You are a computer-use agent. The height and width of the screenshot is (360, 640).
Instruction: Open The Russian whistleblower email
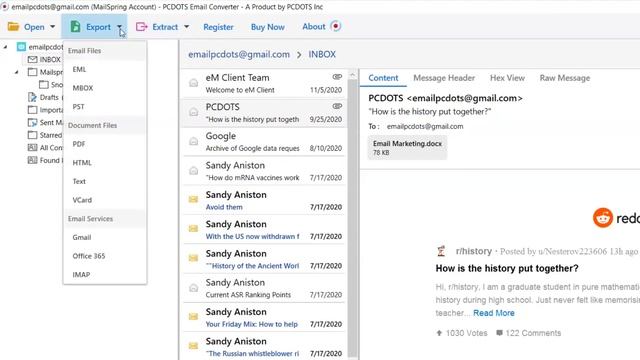[264, 347]
